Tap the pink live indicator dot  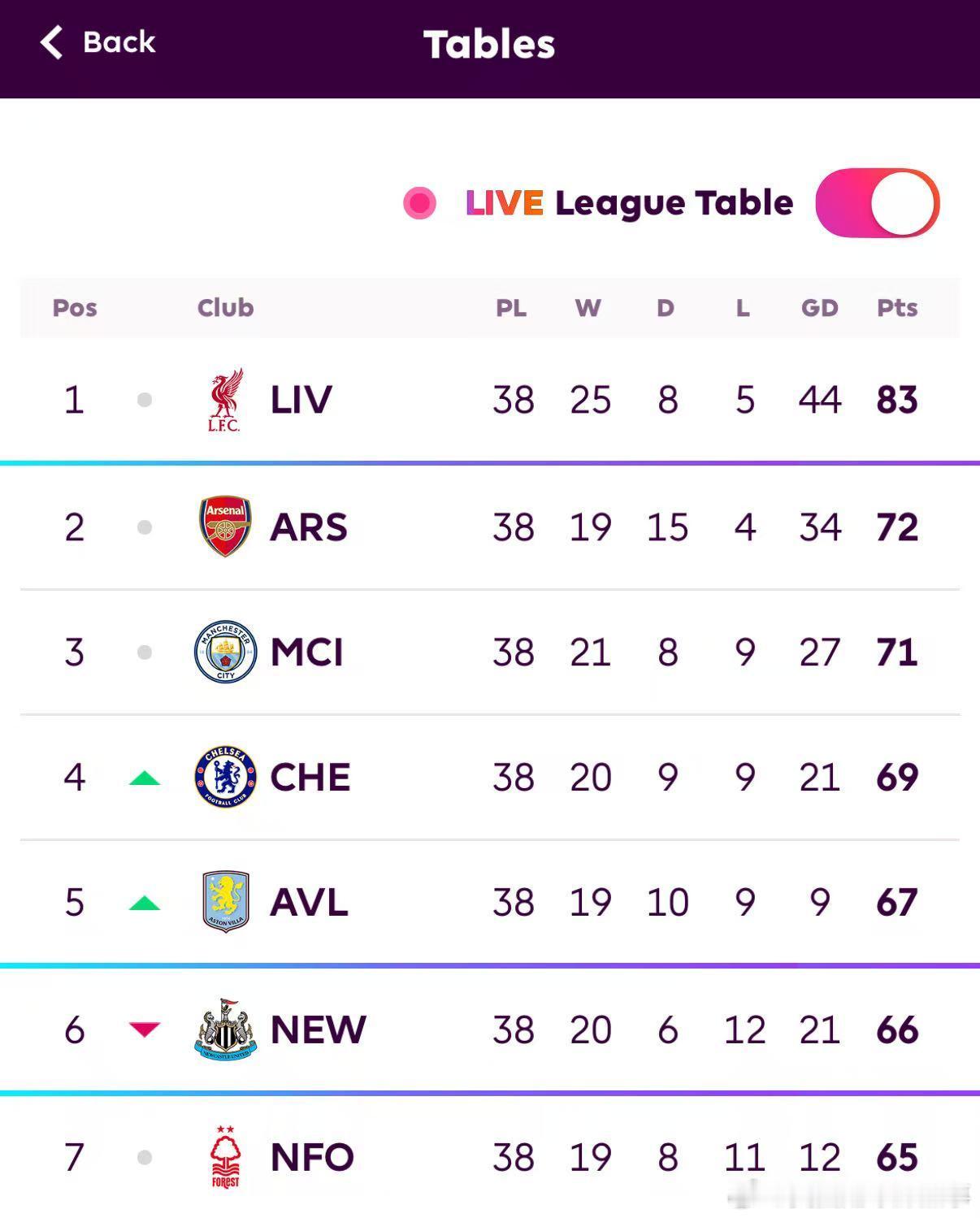(419, 203)
